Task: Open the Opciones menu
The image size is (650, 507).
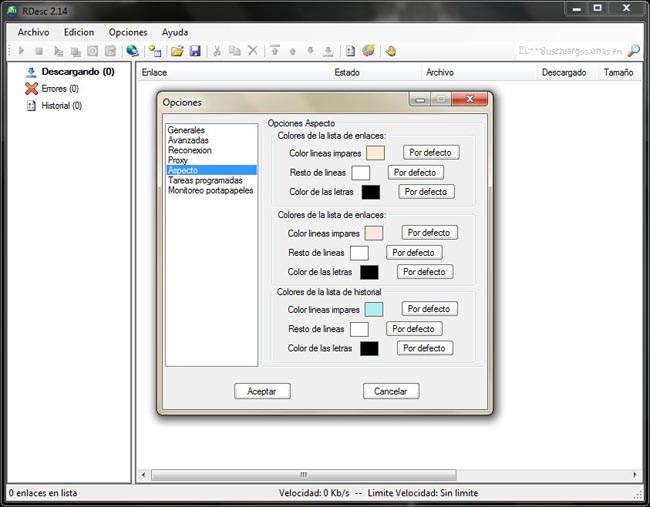Action: tap(127, 32)
